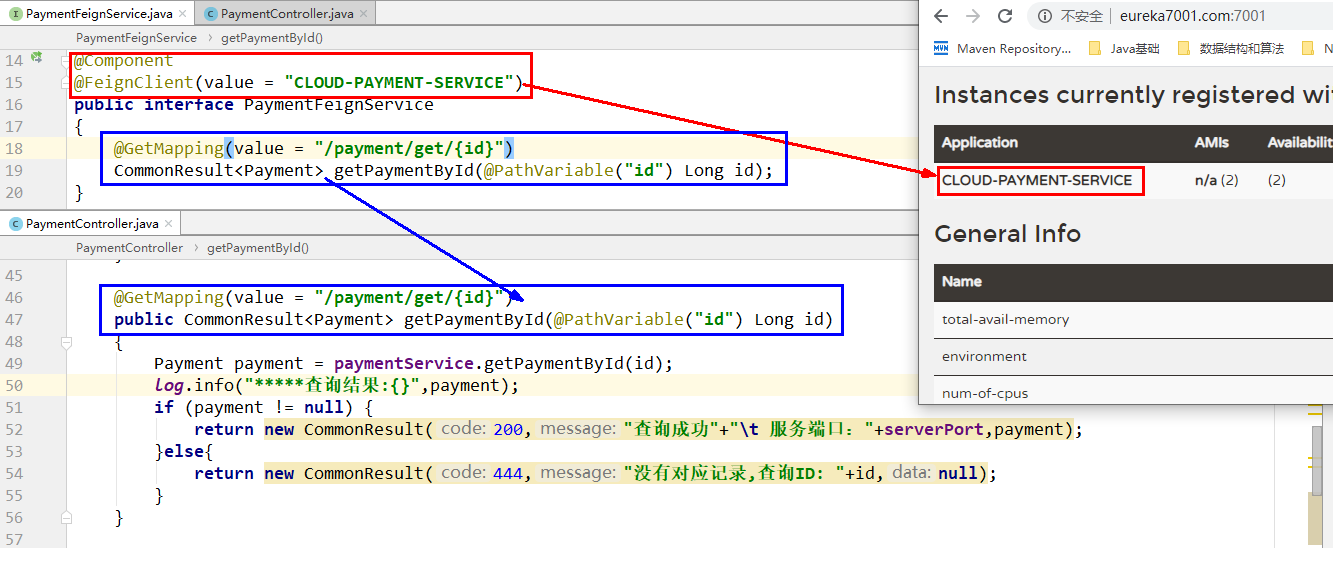
Task: Click "CLOUD-PAYMENT-SERVICE" string in FeignClient annotation
Action: pyautogui.click(x=398, y=82)
